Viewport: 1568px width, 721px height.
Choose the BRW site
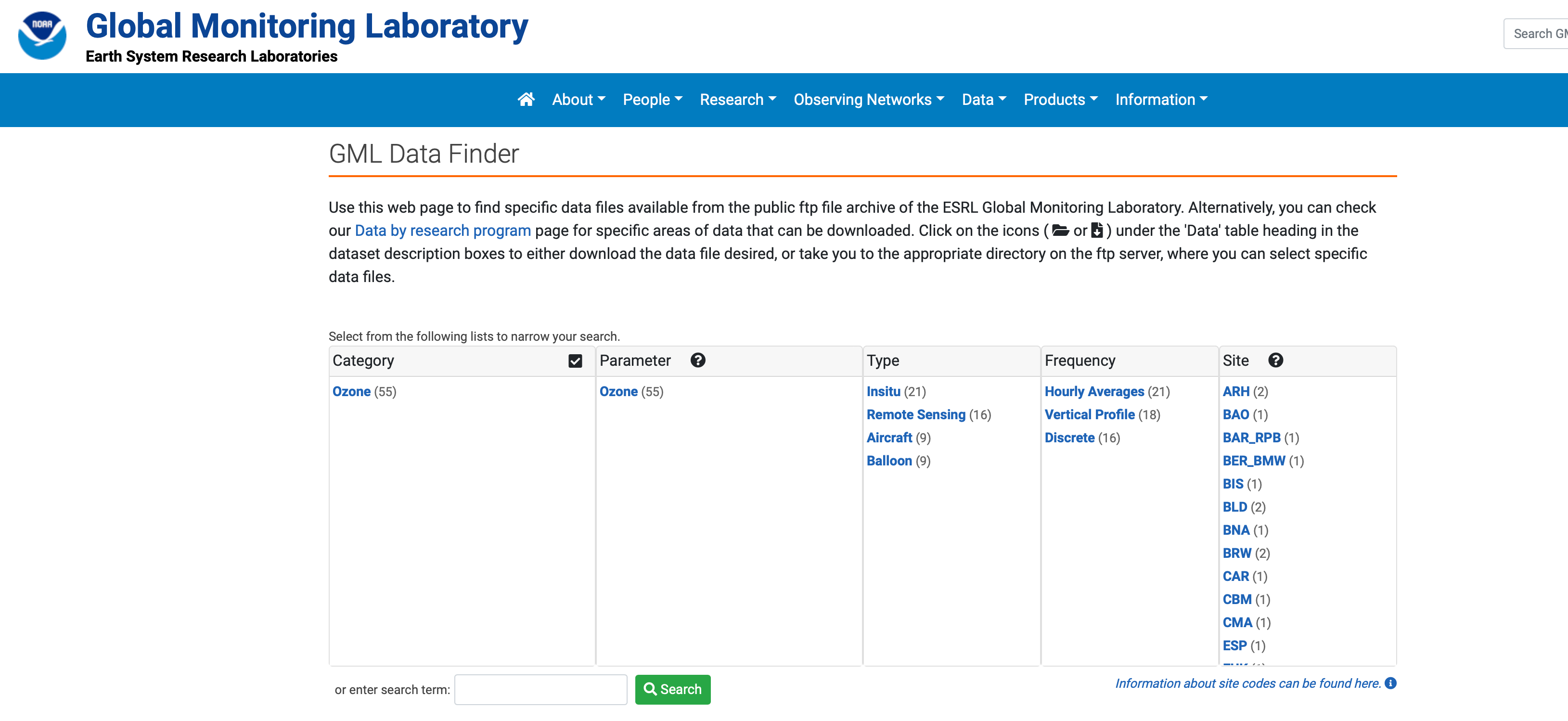tap(1236, 553)
